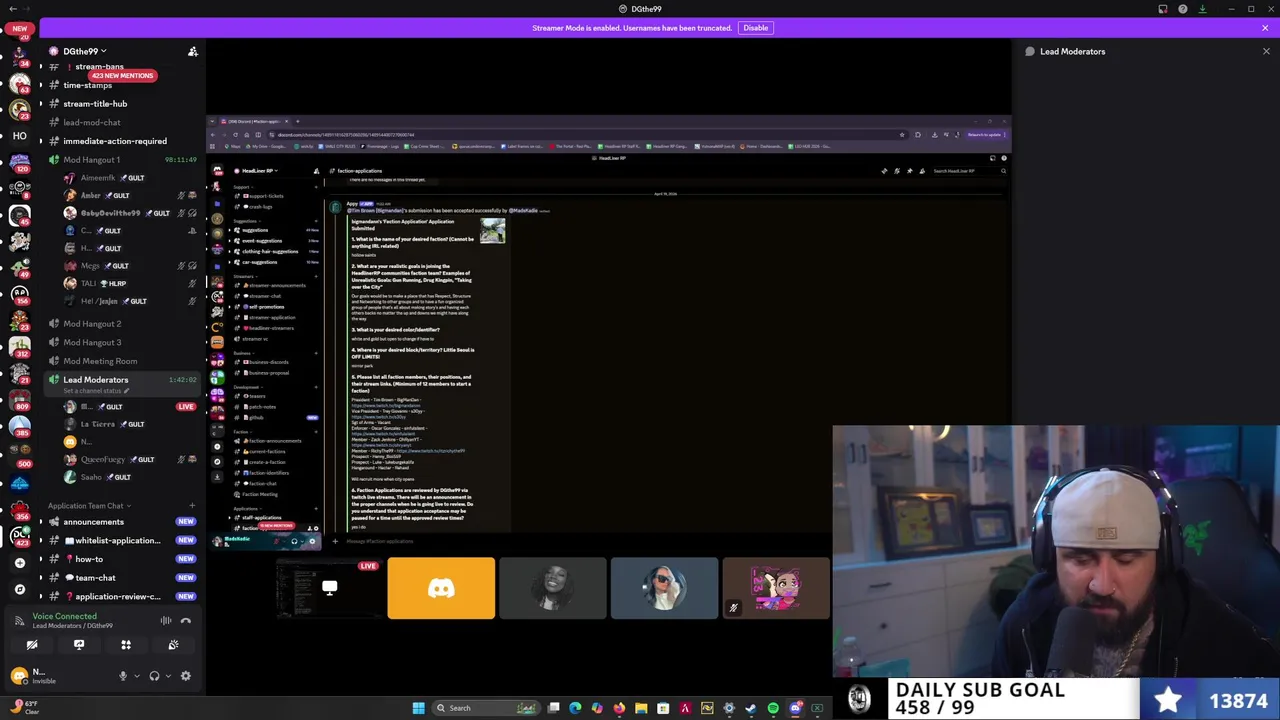1280x720 pixels.
Task: Disconnect from voice with the hang-up icon
Action: point(186,621)
